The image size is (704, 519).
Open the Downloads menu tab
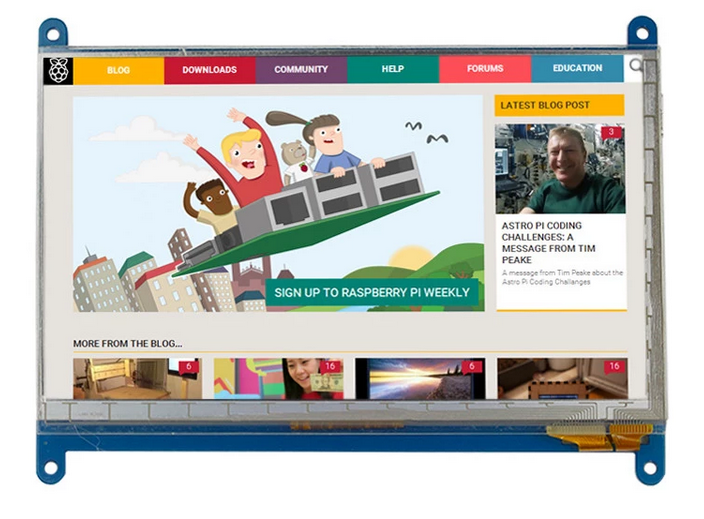[x=210, y=70]
